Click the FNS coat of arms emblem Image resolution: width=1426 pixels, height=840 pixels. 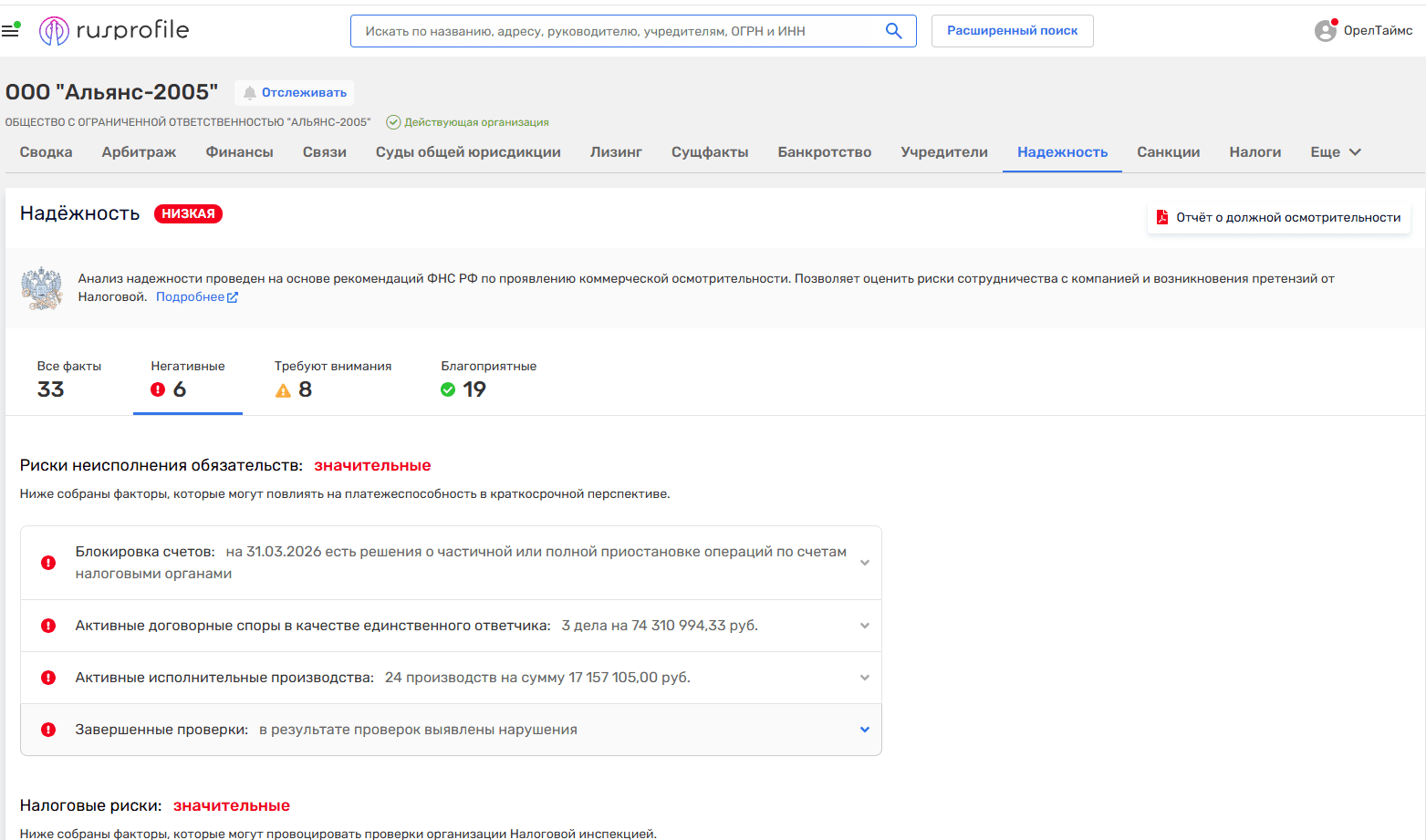(x=42, y=288)
